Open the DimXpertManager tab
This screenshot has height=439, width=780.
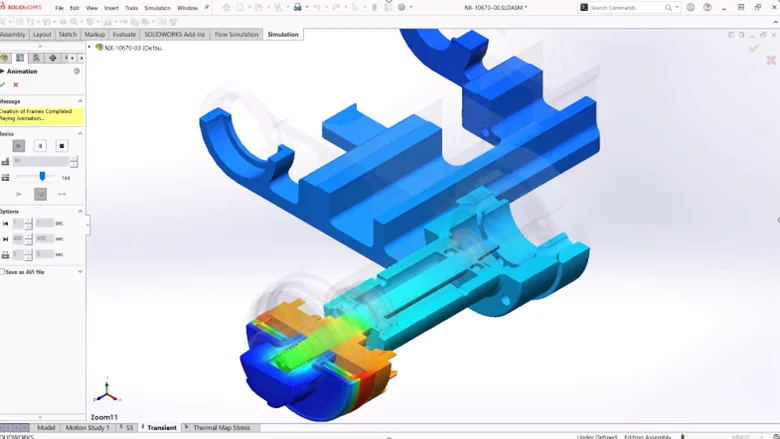(x=53, y=58)
